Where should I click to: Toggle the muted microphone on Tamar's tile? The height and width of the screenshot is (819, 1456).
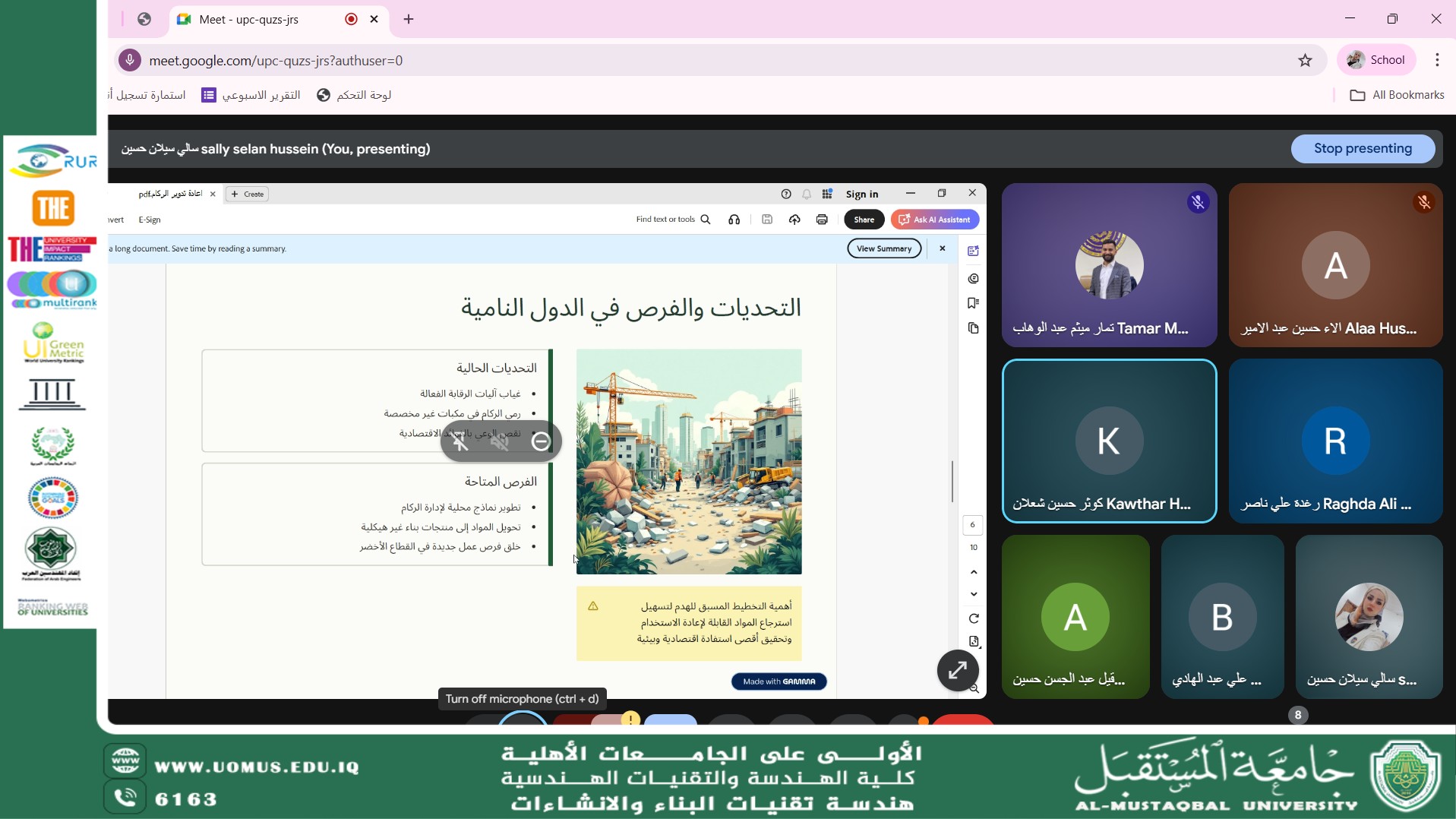[1198, 202]
